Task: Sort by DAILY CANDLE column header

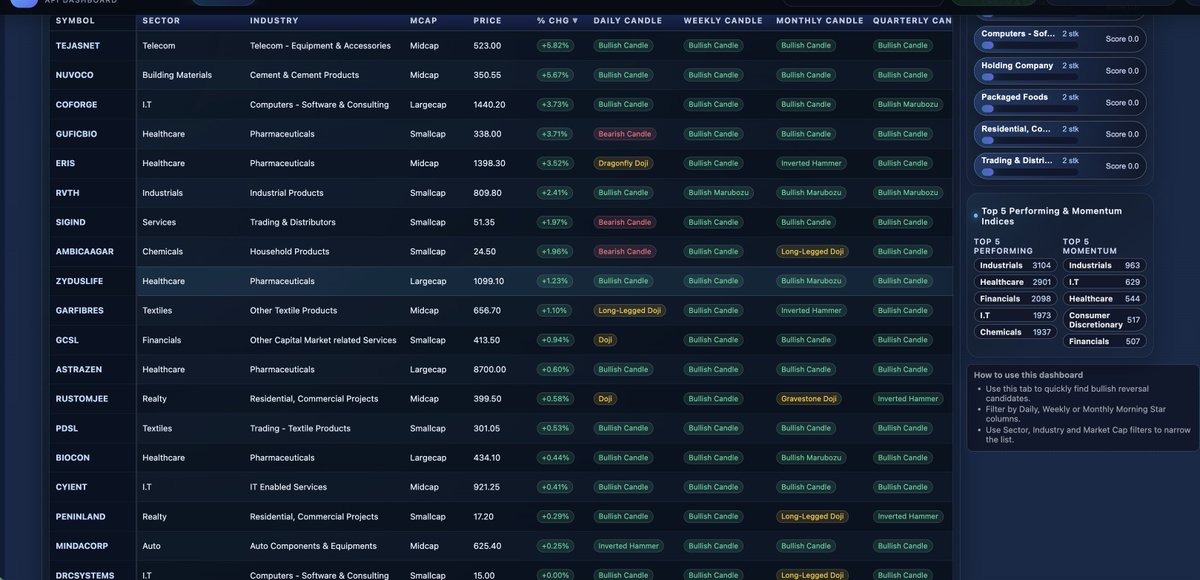Action: (628, 20)
